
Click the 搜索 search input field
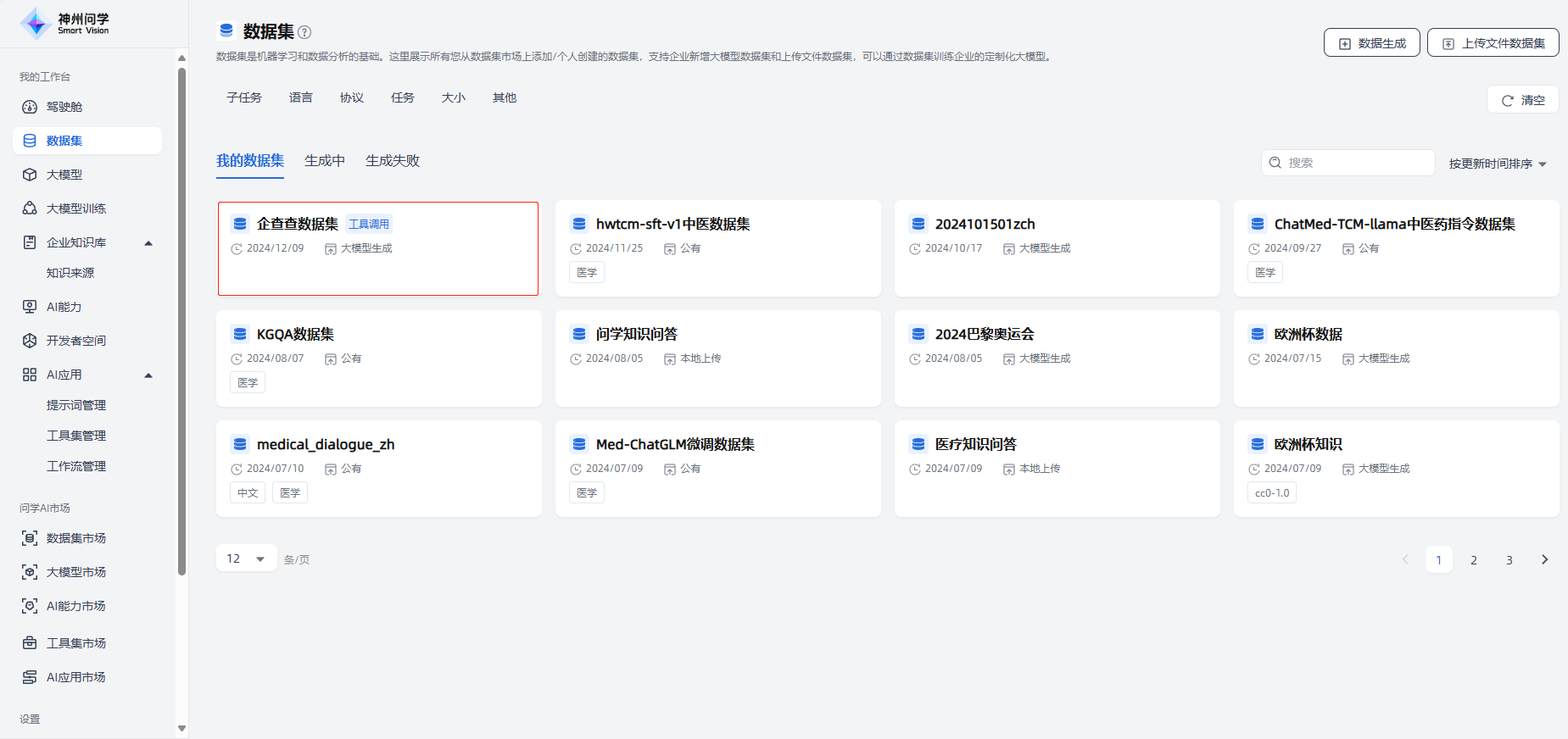click(x=1357, y=163)
